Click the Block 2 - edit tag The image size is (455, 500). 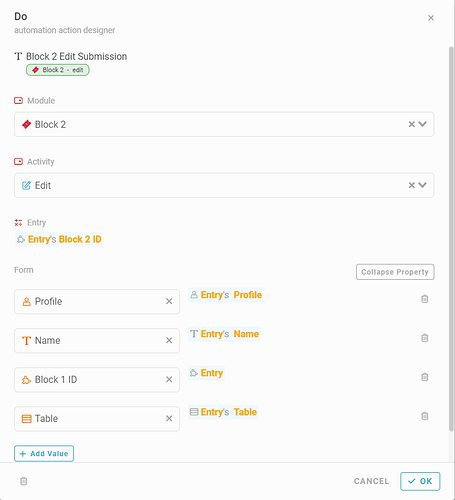(x=58, y=70)
